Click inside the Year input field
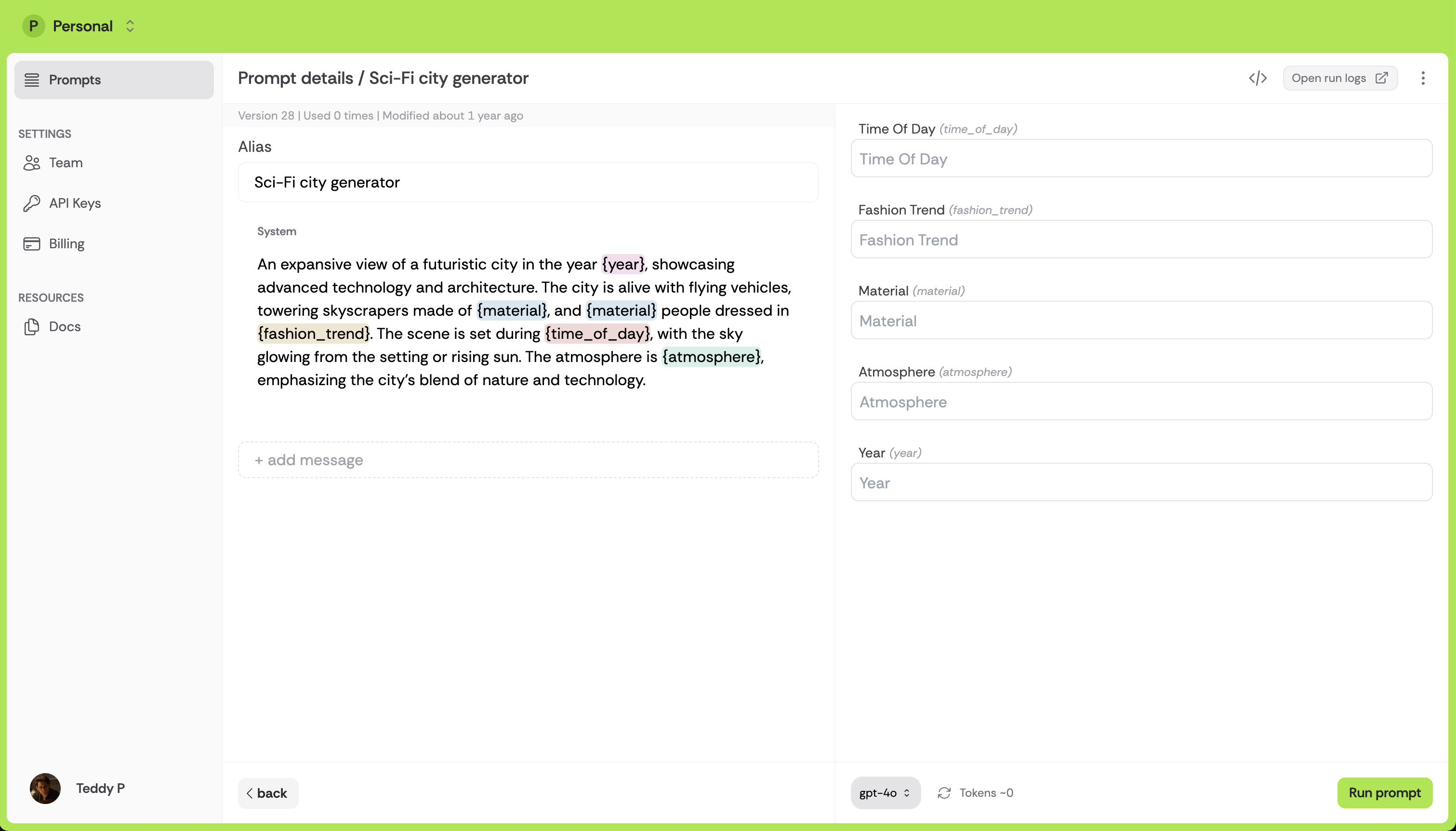The image size is (1456, 831). pos(1140,483)
